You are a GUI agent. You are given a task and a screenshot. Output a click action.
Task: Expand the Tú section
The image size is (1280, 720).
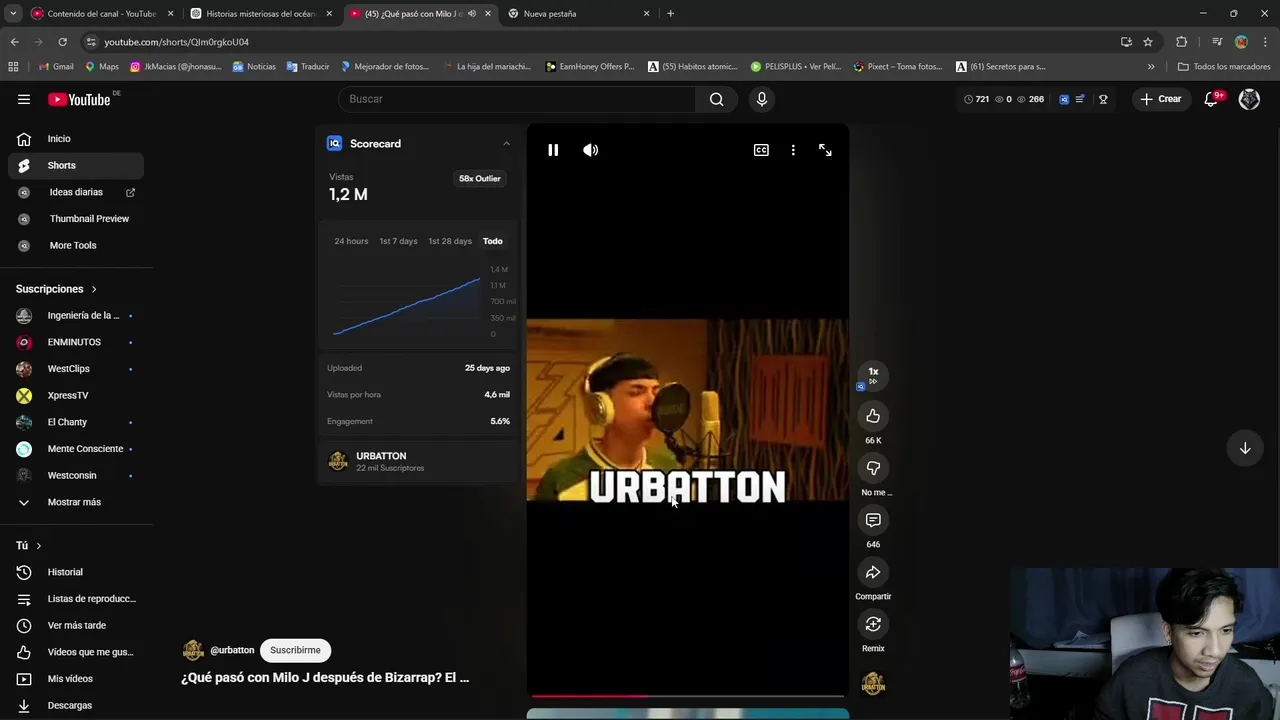pos(29,545)
